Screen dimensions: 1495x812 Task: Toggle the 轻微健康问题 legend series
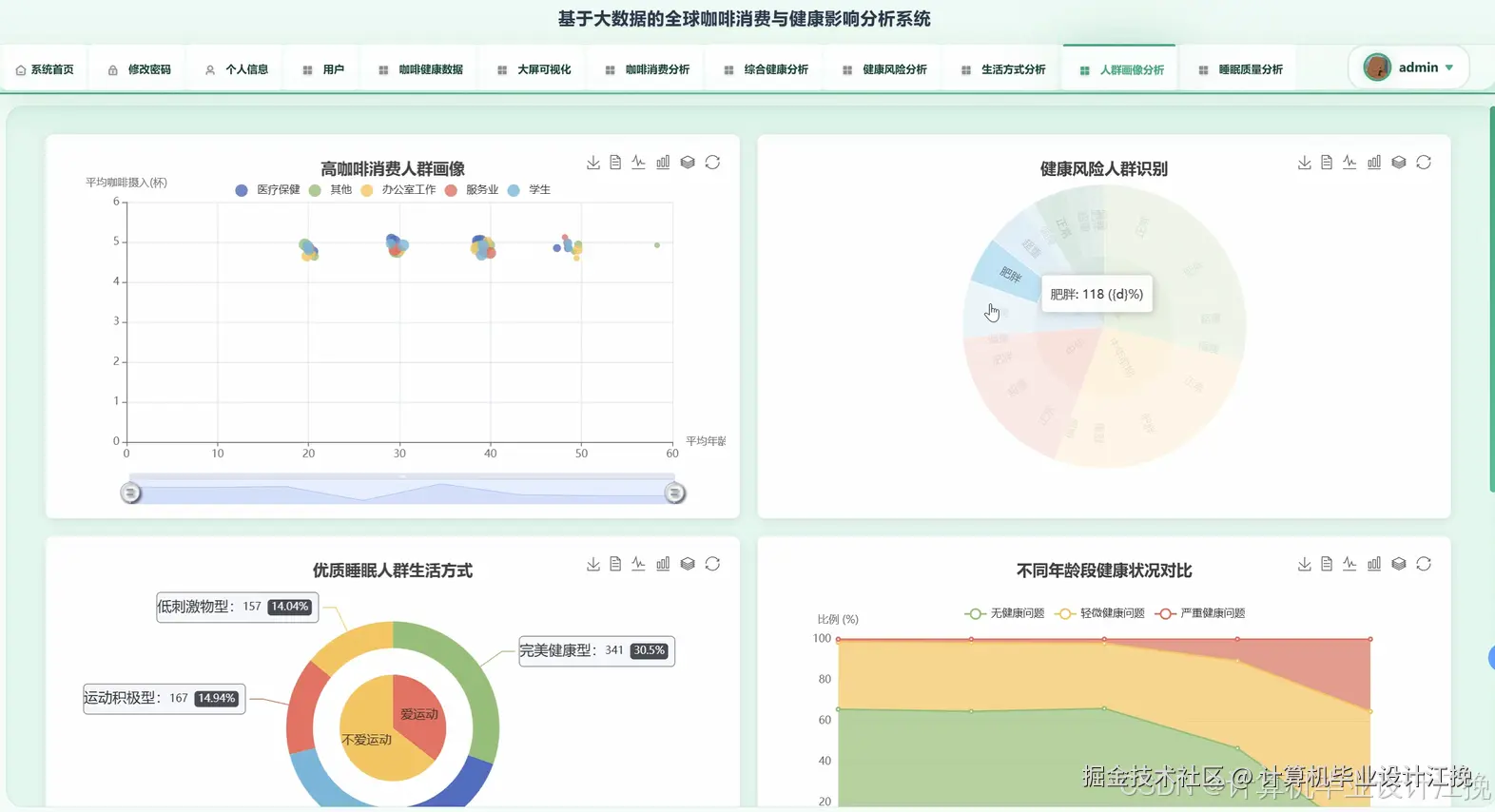(x=1099, y=613)
